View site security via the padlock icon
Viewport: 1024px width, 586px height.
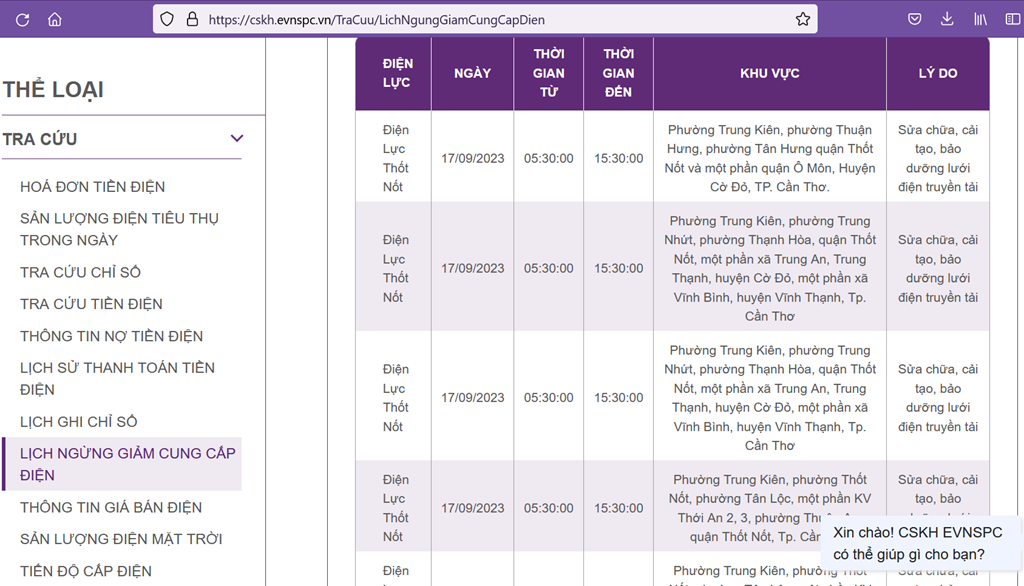[192, 19]
